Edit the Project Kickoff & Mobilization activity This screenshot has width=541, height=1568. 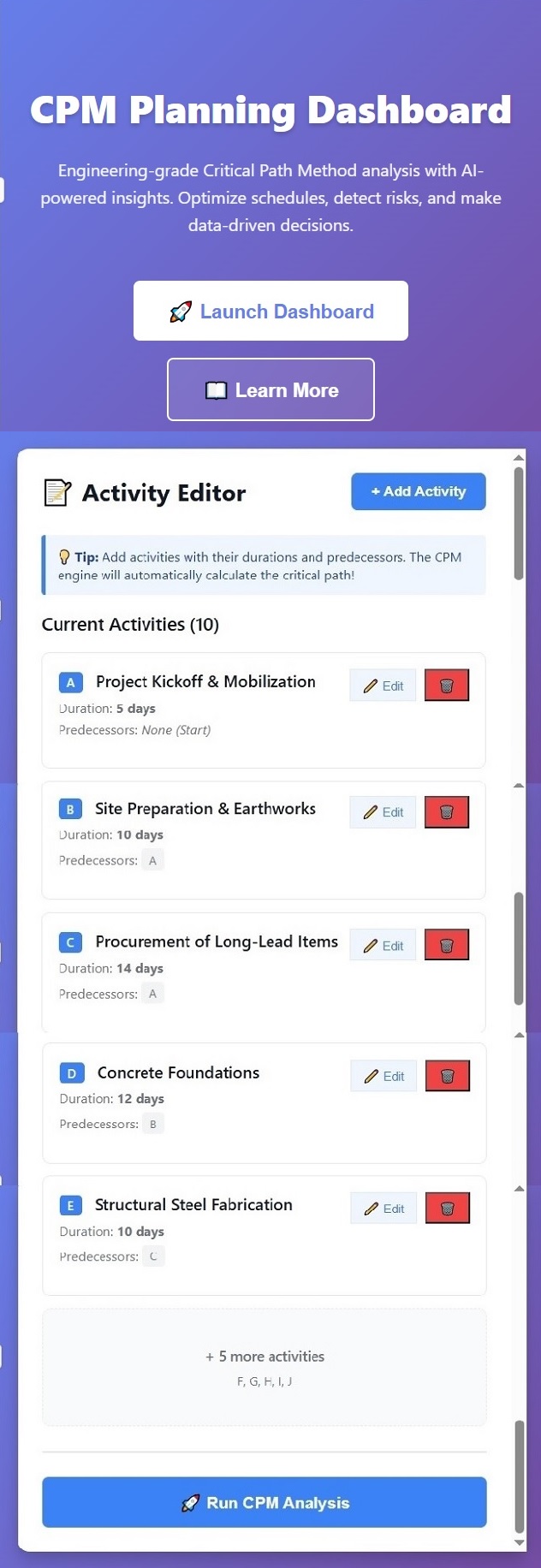[383, 686]
